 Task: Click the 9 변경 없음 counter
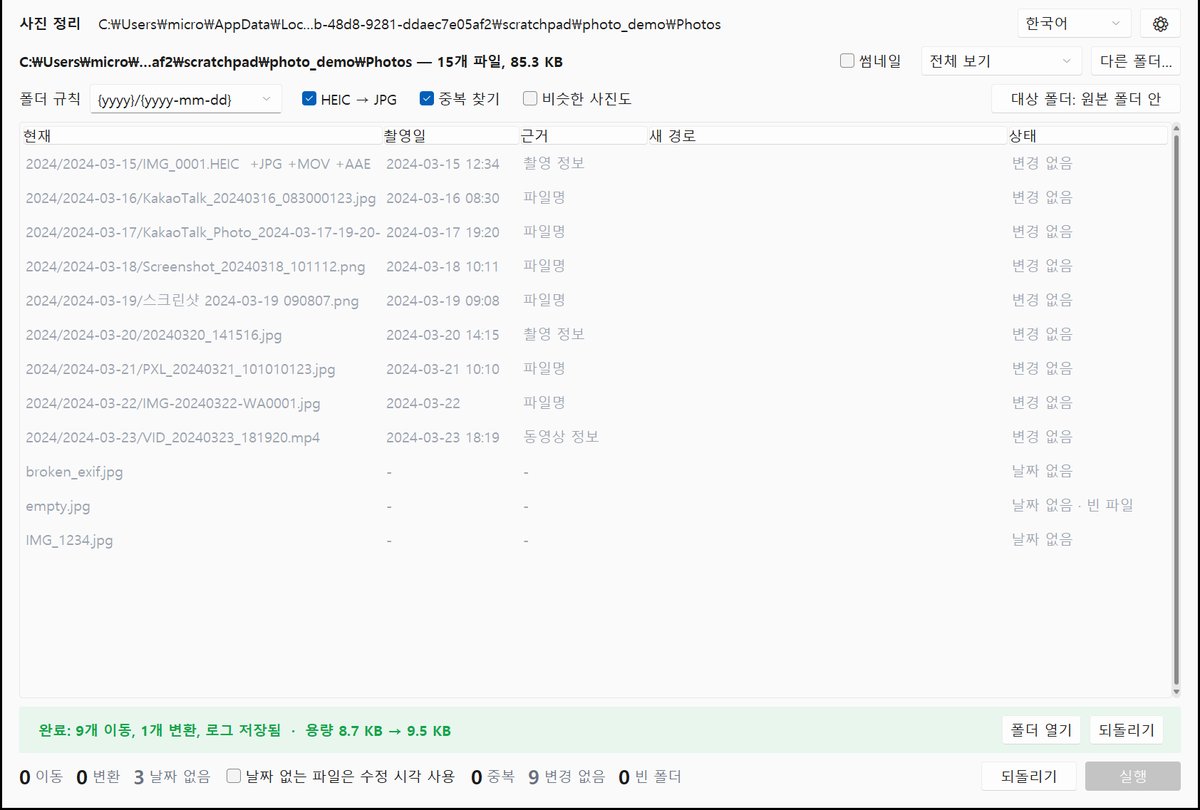coord(567,776)
